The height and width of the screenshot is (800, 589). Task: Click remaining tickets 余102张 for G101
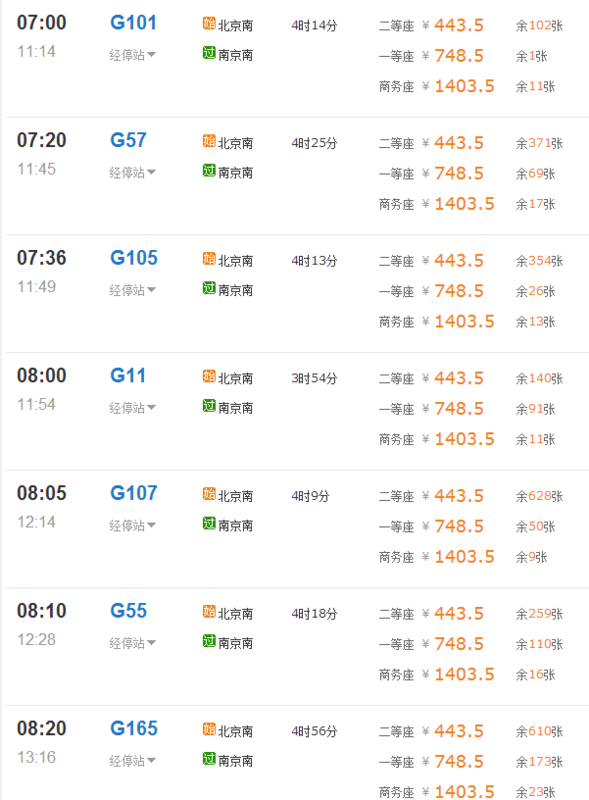pos(537,26)
